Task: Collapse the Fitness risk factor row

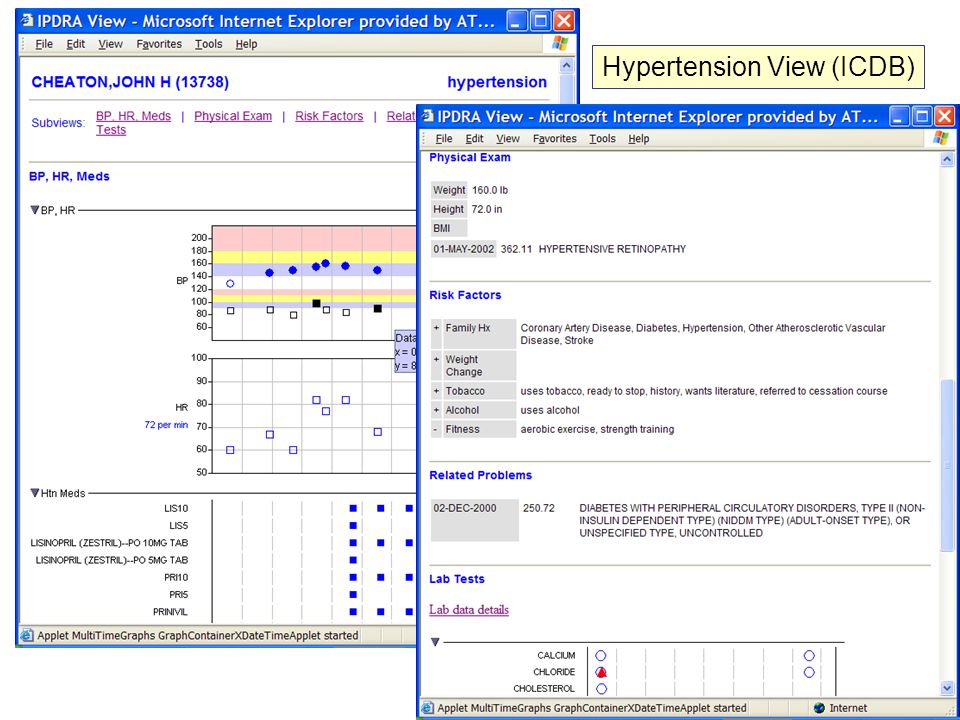Action: point(436,430)
